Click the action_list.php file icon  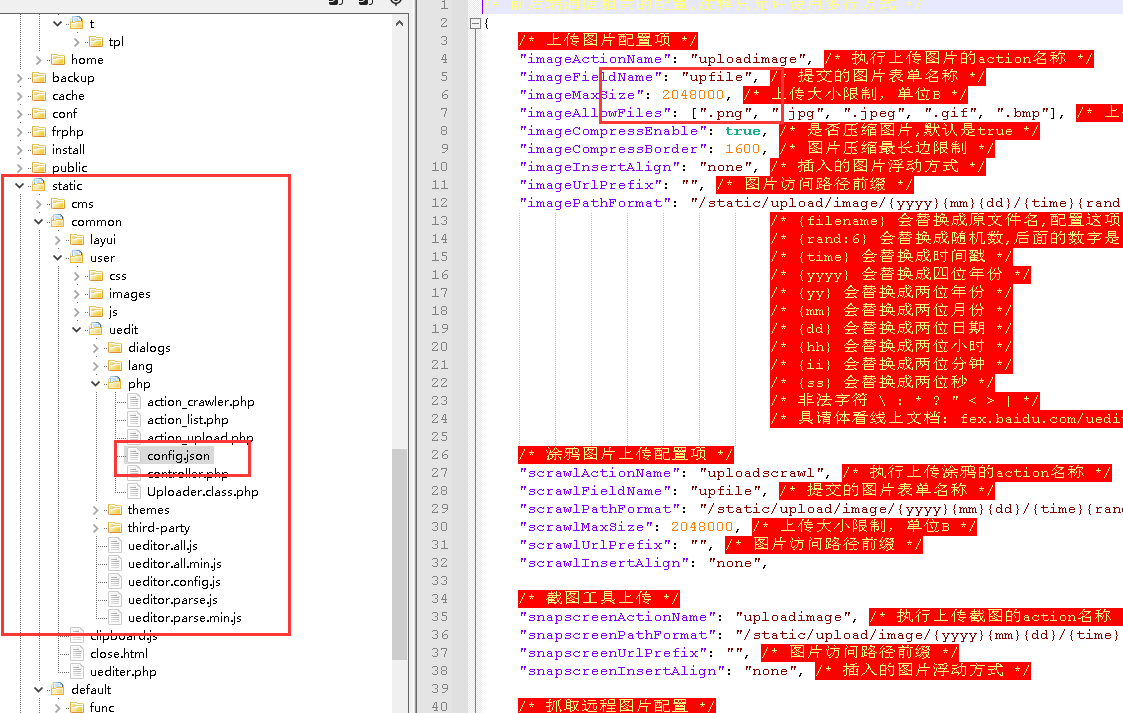point(134,419)
